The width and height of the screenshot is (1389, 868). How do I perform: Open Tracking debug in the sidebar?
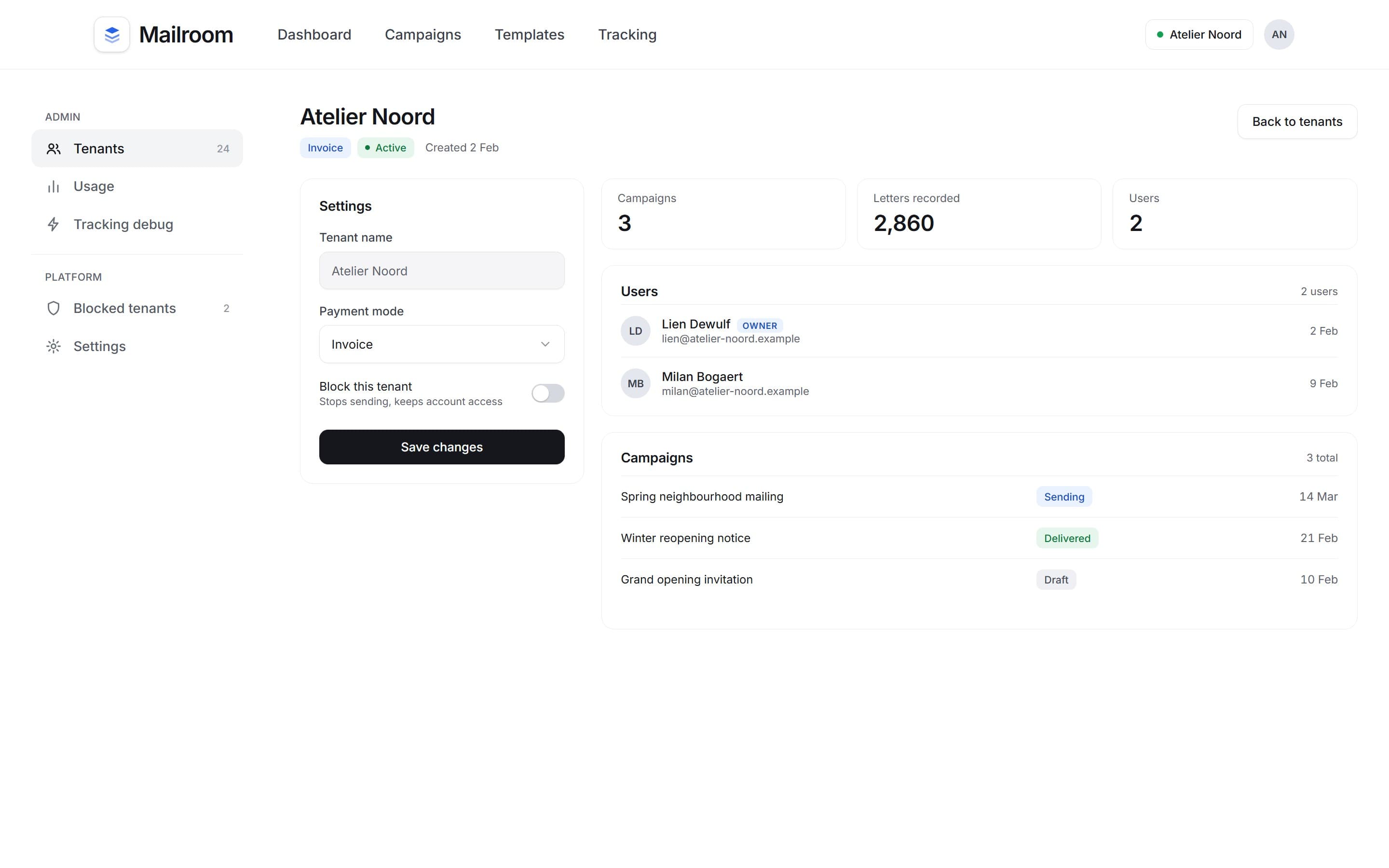[x=137, y=224]
